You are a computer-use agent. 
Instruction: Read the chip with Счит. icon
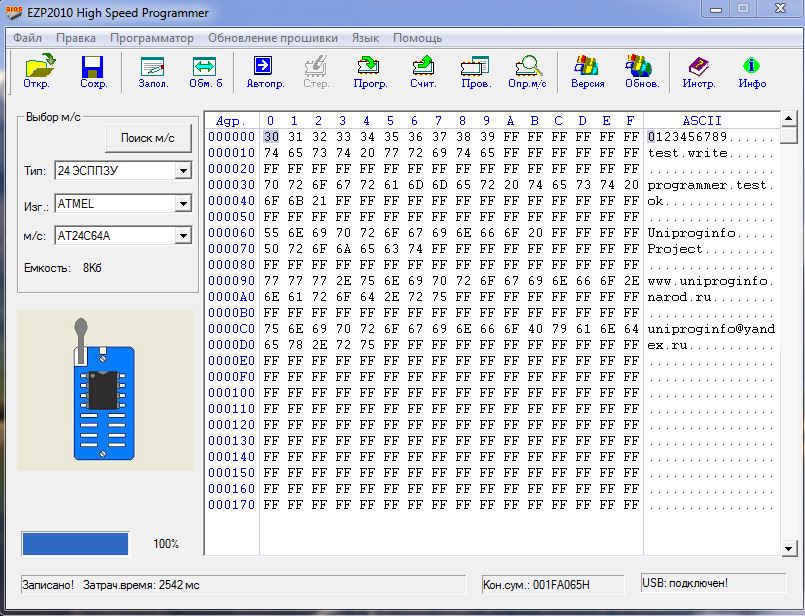click(423, 72)
